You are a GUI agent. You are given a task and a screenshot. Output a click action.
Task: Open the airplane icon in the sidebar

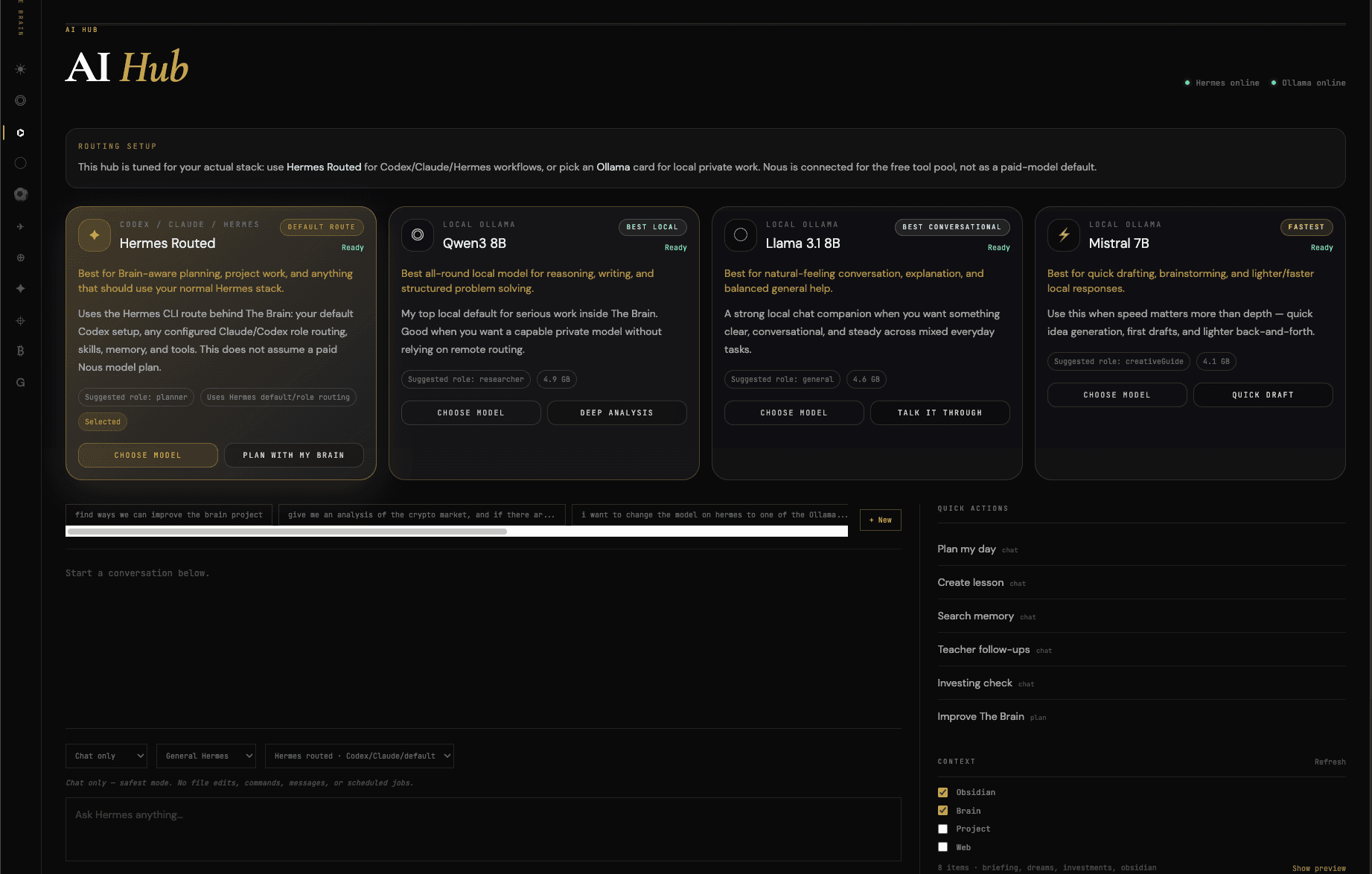click(21, 226)
